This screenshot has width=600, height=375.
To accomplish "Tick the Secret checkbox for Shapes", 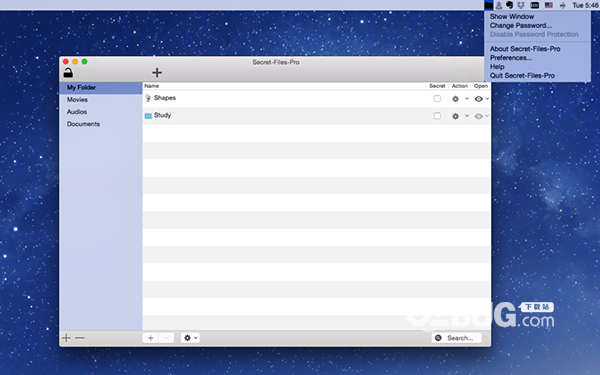I will click(x=437, y=99).
